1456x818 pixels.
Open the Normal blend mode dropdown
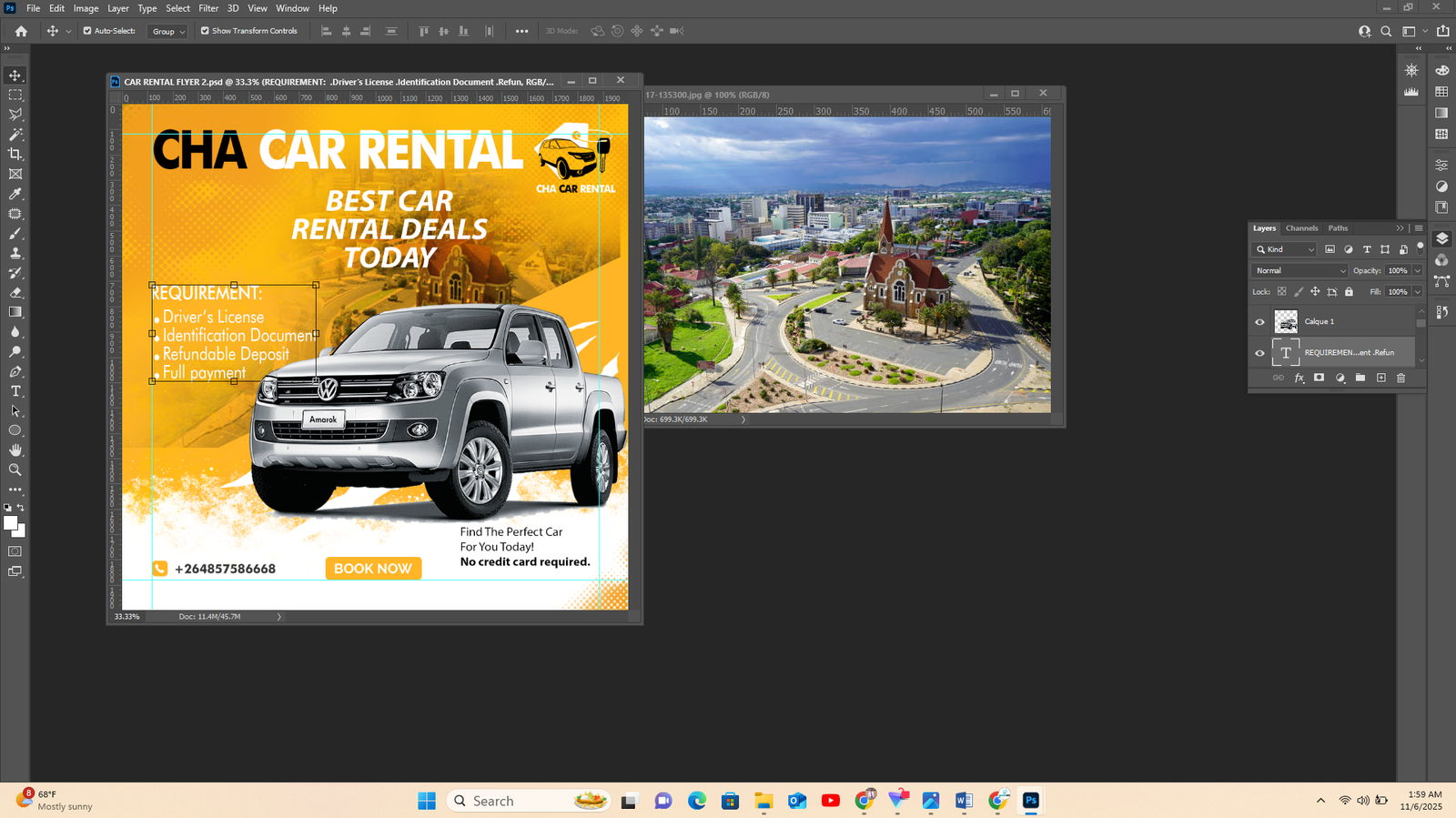point(1299,270)
